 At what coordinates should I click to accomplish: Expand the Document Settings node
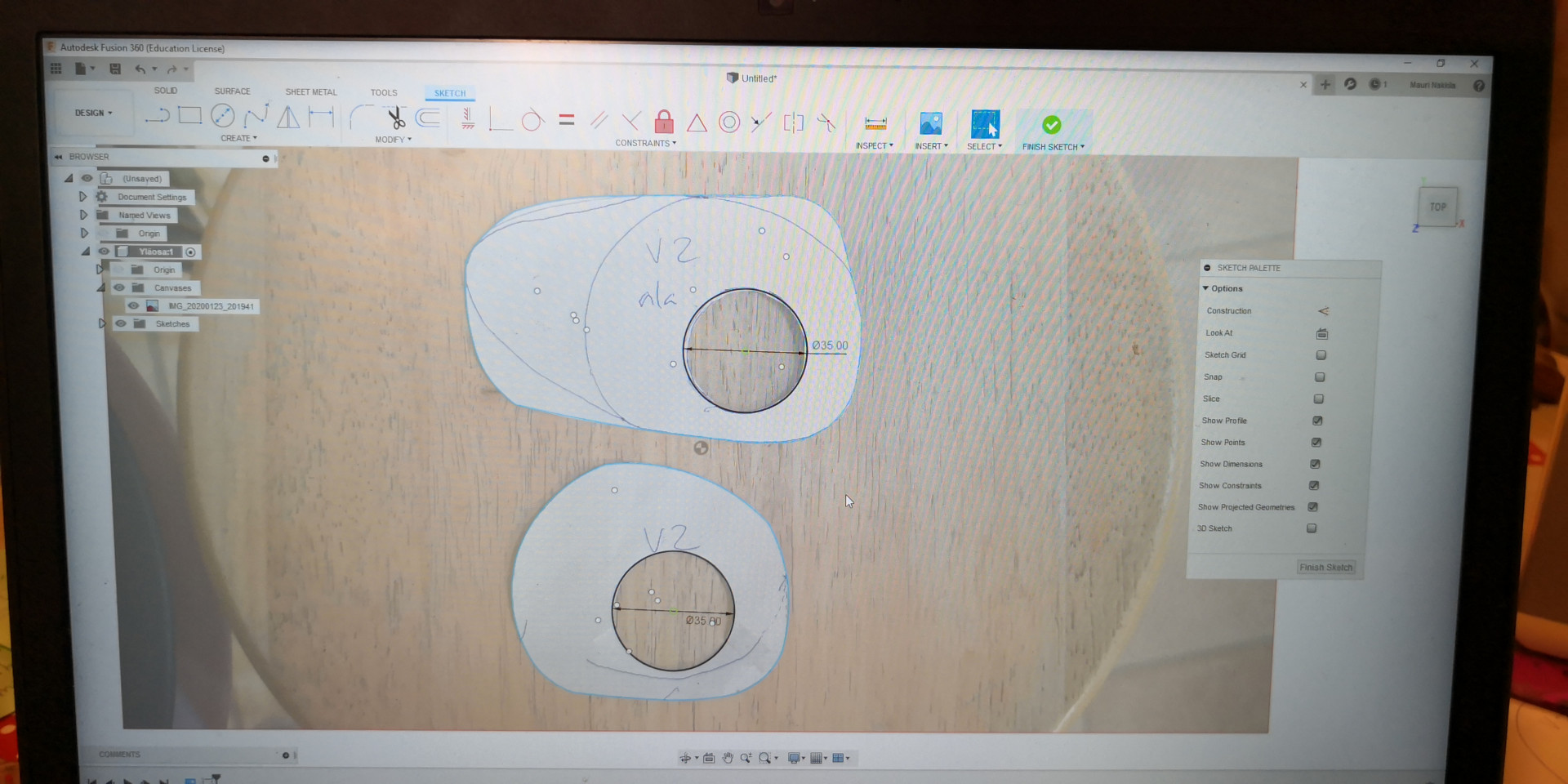click(82, 197)
